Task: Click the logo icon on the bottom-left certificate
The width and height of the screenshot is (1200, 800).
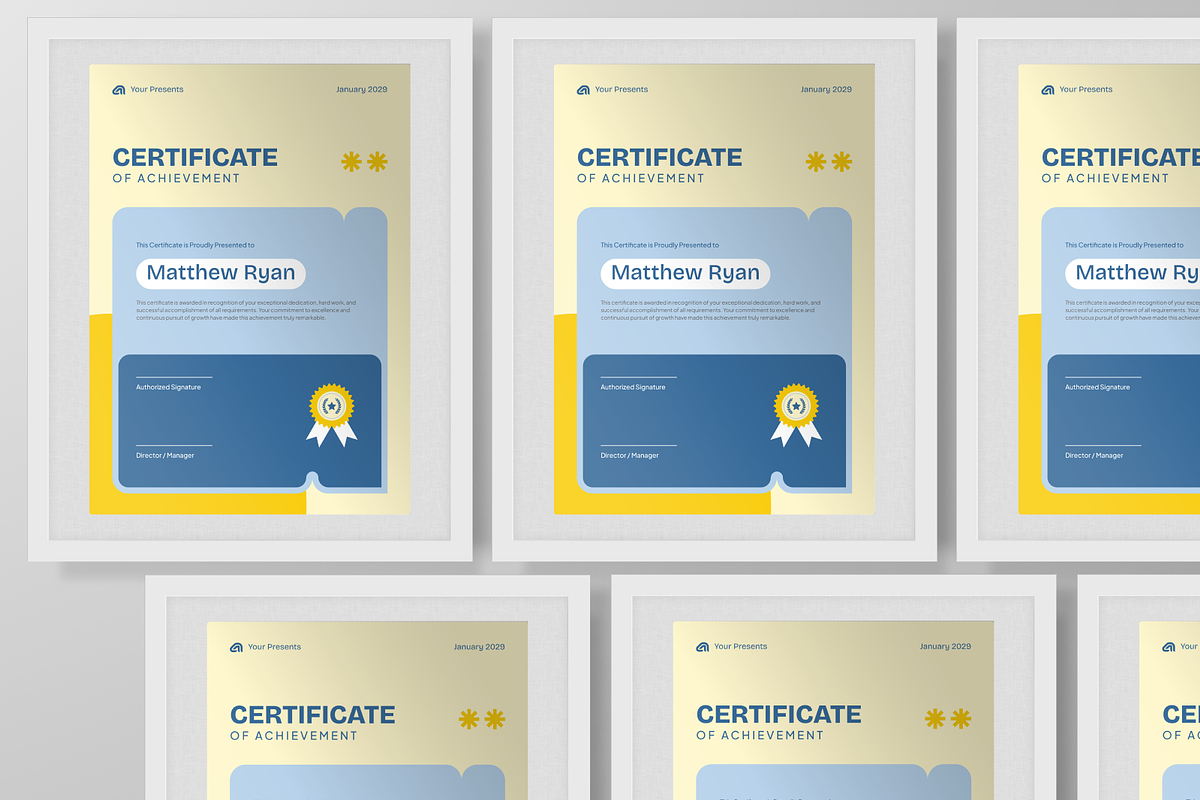Action: [236, 647]
